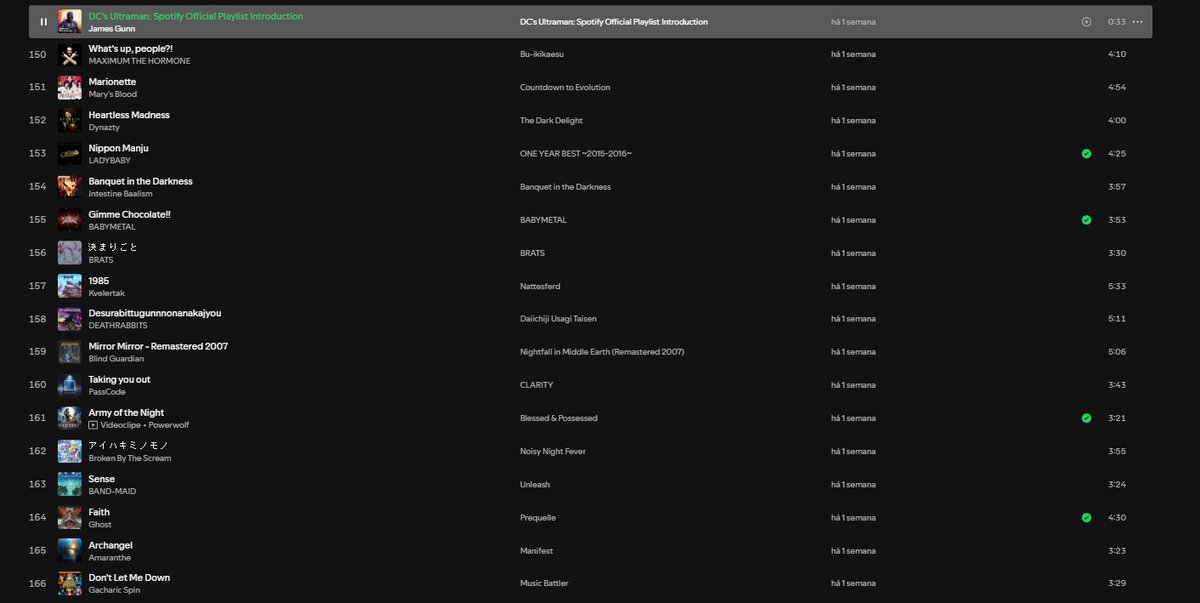Open album Countdown to Evolution
This screenshot has width=1200, height=603.
coord(565,87)
